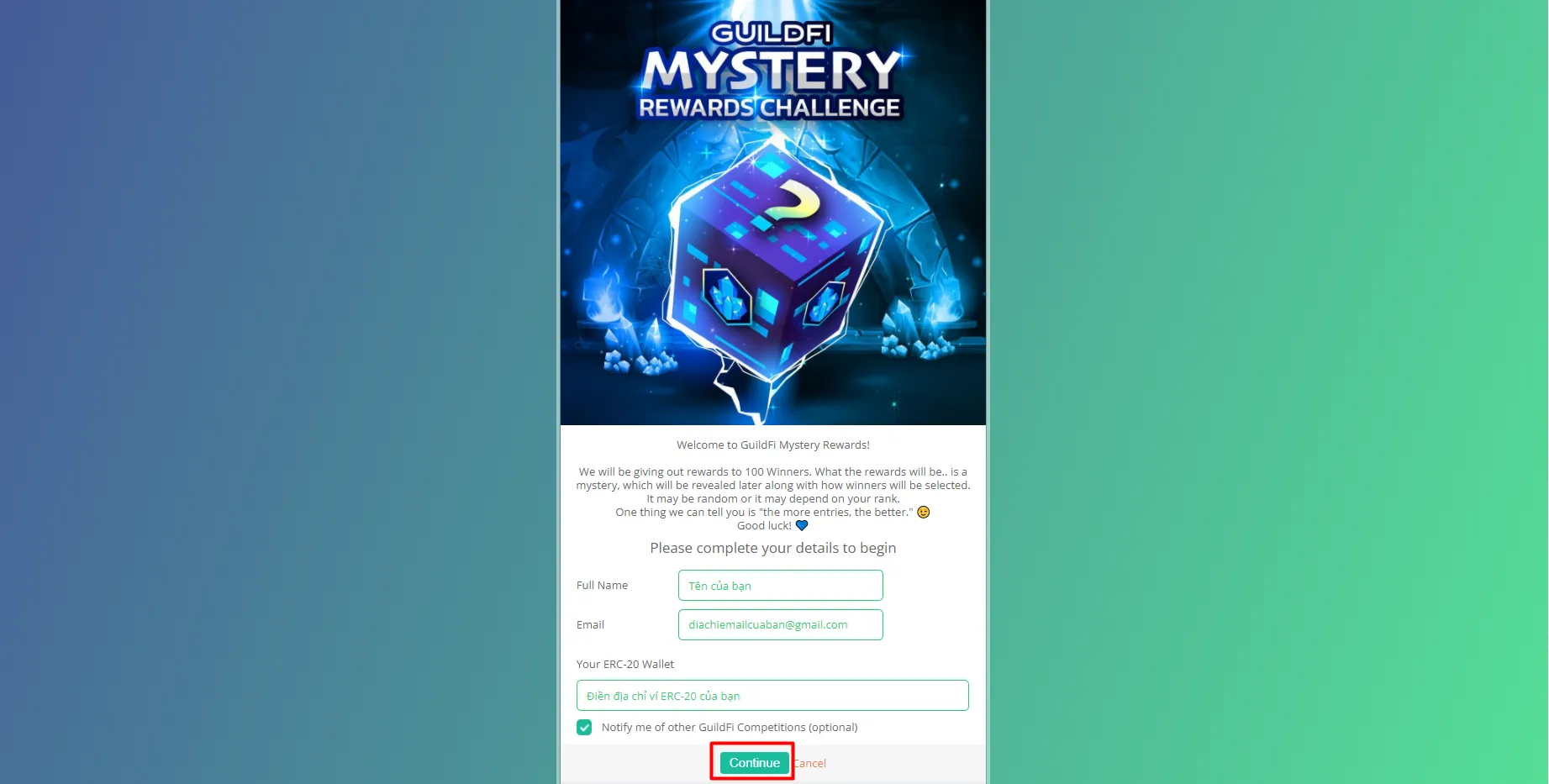The height and width of the screenshot is (784, 1549).
Task: Click the MYSTERY title on the banner
Action: (772, 71)
